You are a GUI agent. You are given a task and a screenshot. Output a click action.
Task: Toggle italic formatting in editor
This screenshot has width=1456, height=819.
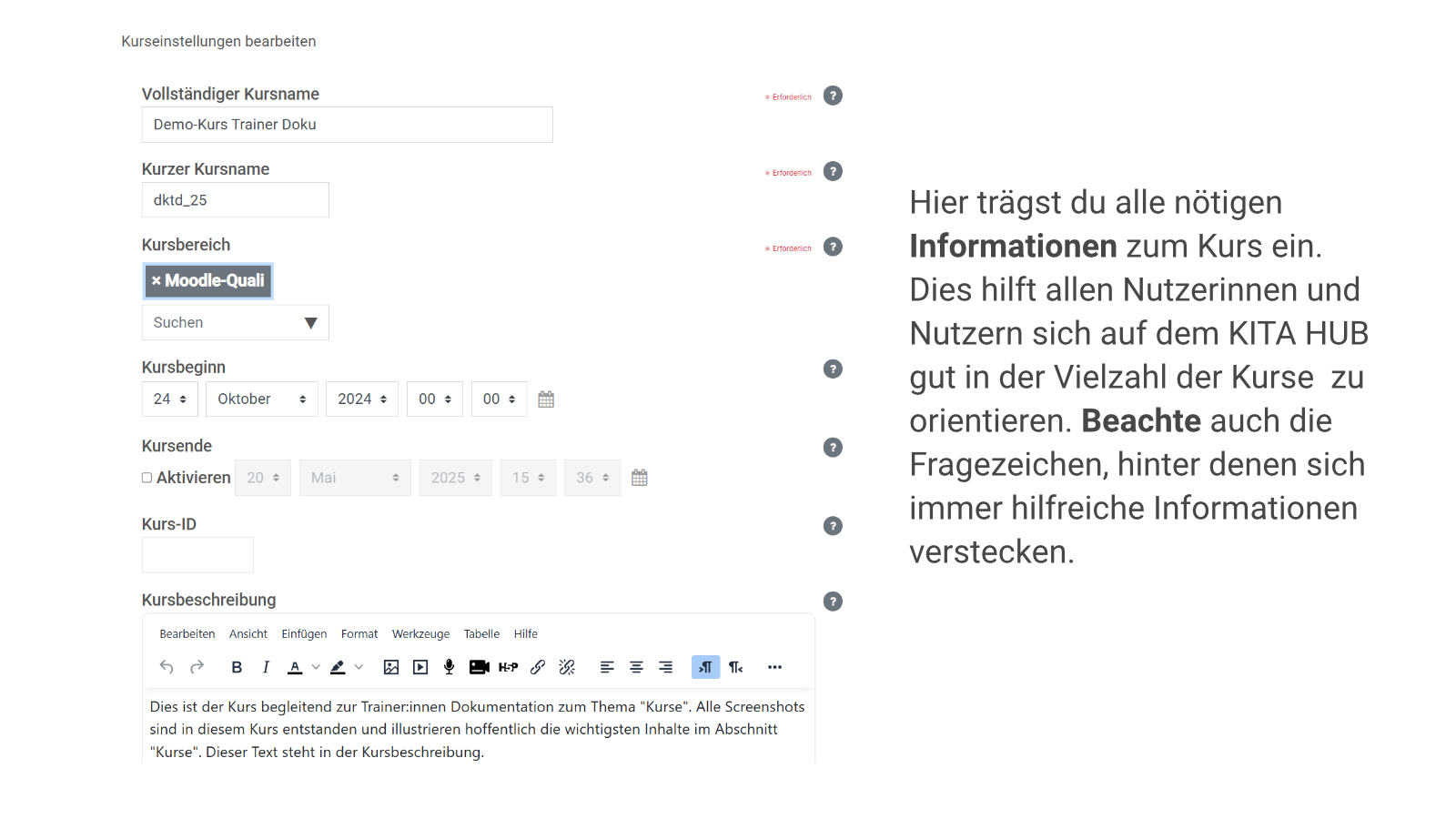[x=266, y=667]
